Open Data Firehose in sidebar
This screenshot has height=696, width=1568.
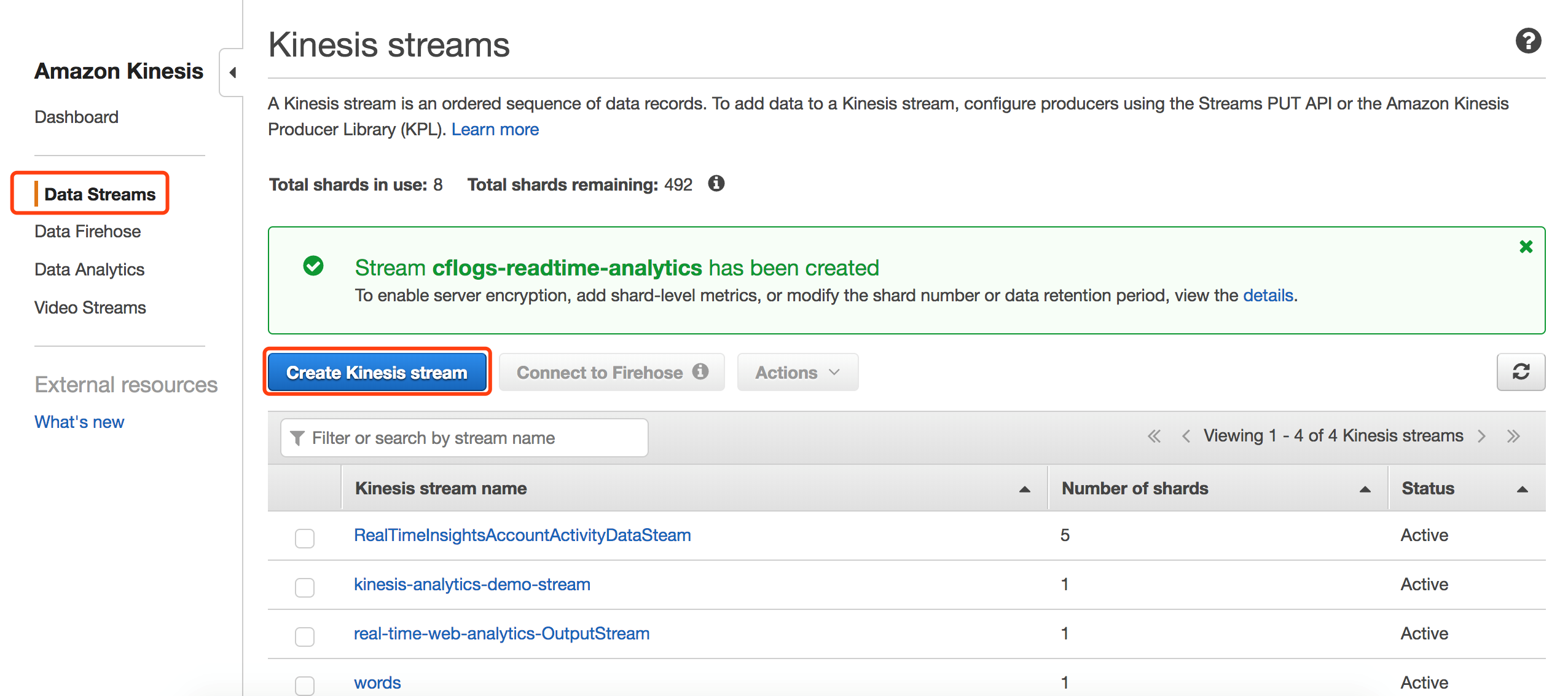(88, 232)
